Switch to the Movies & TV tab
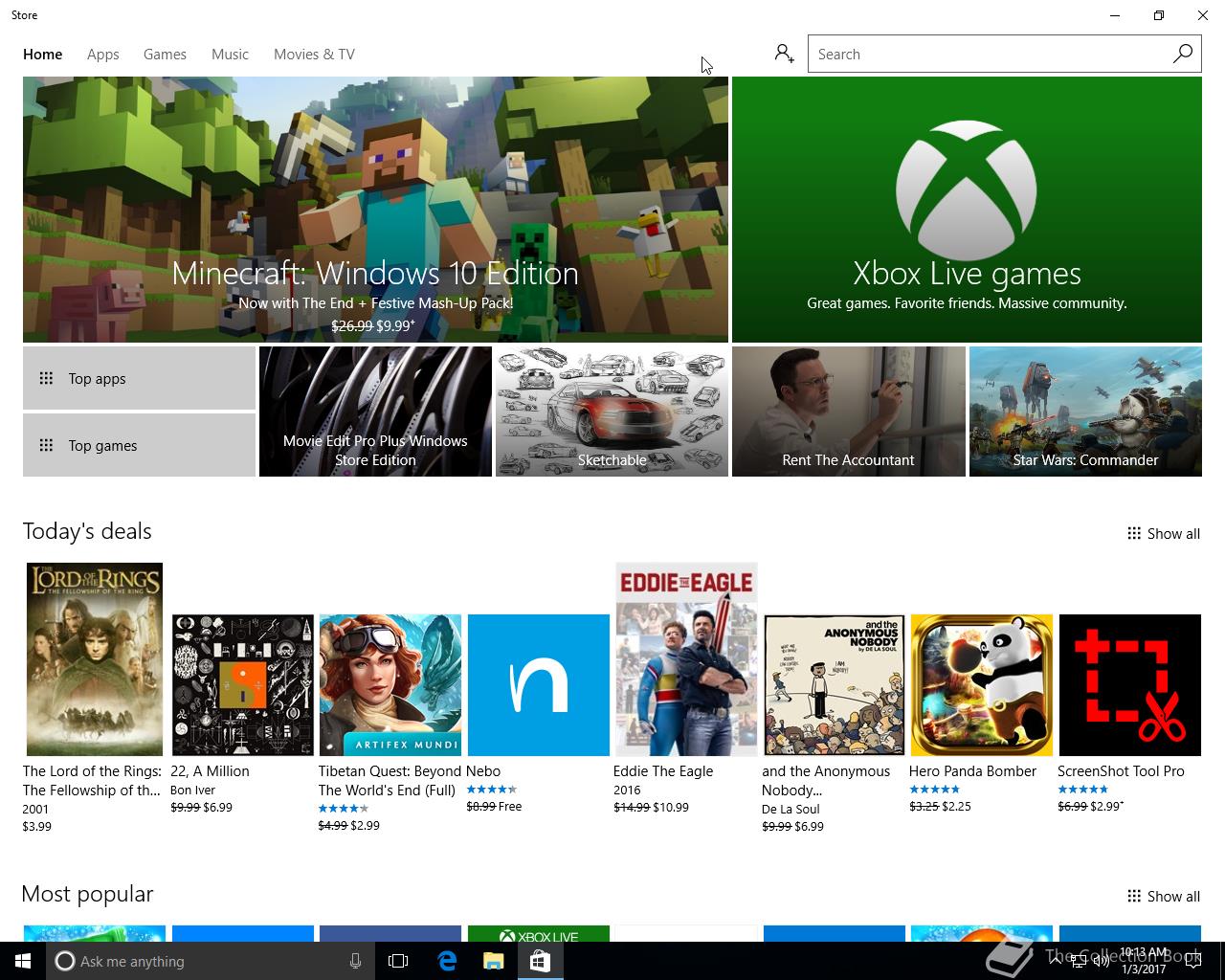Screen dimensions: 1225x980 (x=314, y=55)
